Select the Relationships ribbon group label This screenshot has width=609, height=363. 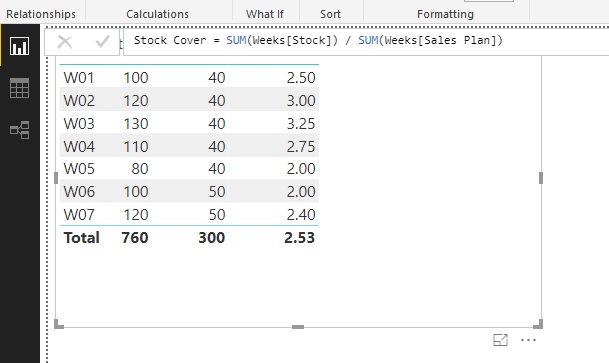41,14
